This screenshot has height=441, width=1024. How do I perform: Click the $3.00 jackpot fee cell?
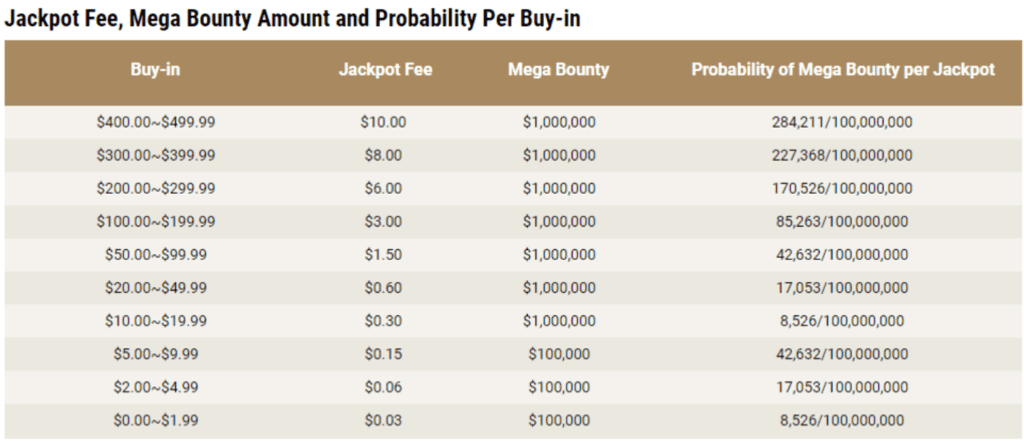383,221
